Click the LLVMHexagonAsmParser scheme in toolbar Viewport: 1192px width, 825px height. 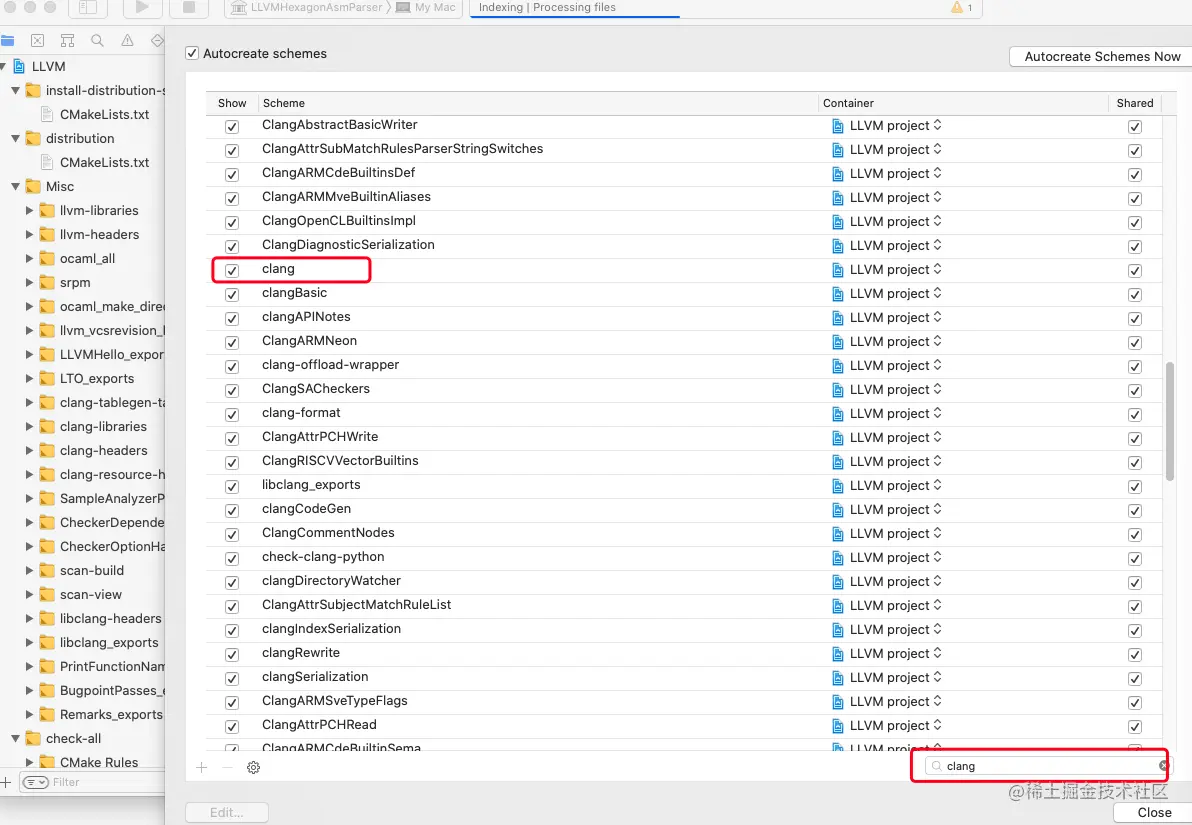(x=308, y=7)
